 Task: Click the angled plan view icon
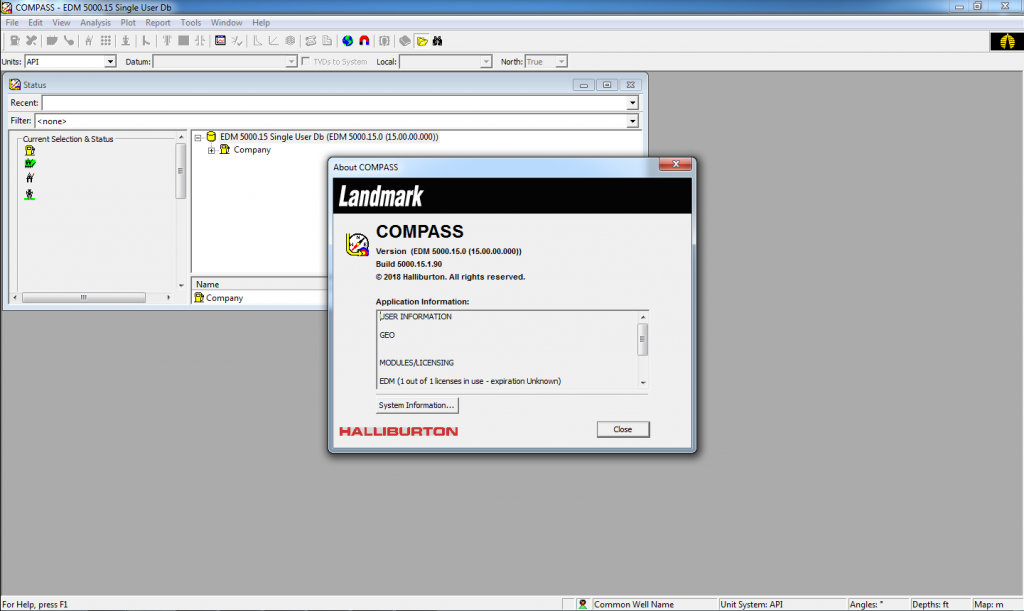click(274, 41)
